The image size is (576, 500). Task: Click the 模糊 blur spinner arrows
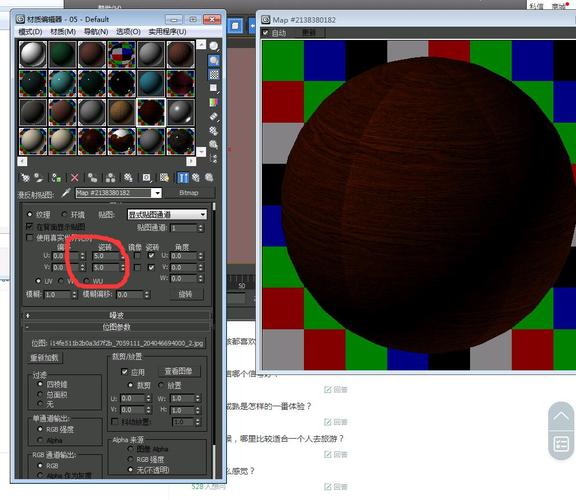(75, 295)
